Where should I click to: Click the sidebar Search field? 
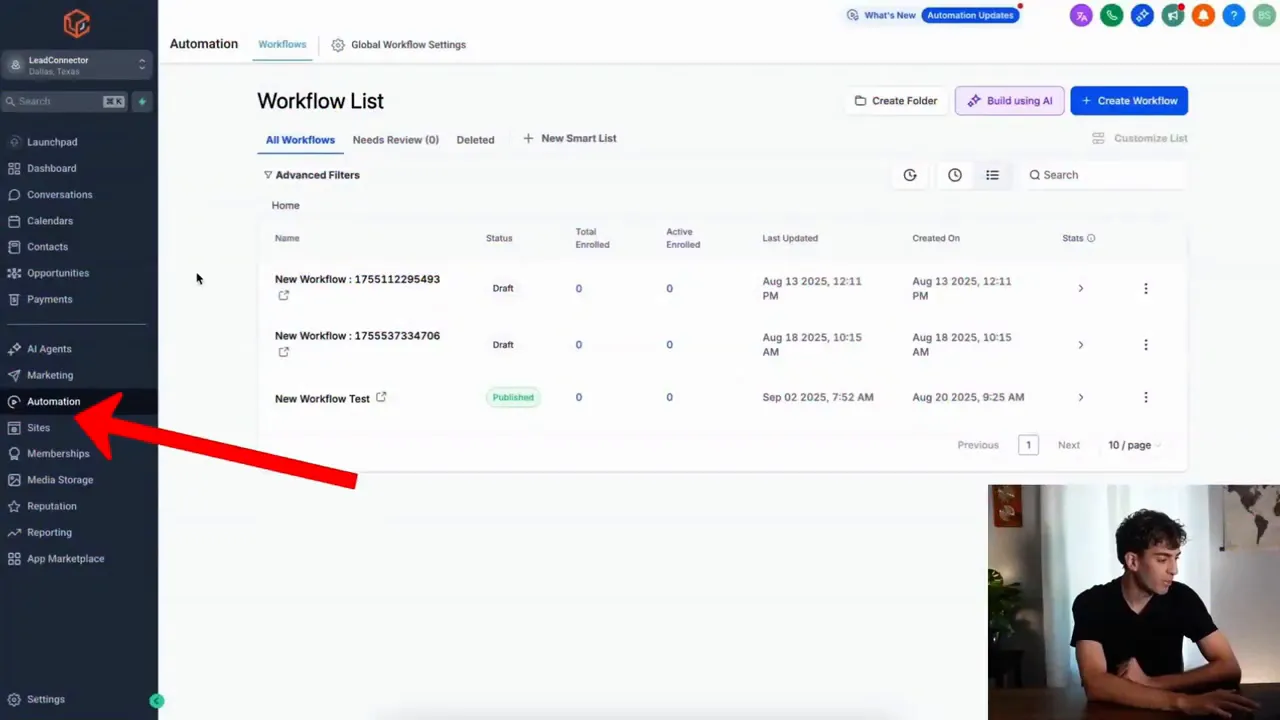click(x=65, y=101)
